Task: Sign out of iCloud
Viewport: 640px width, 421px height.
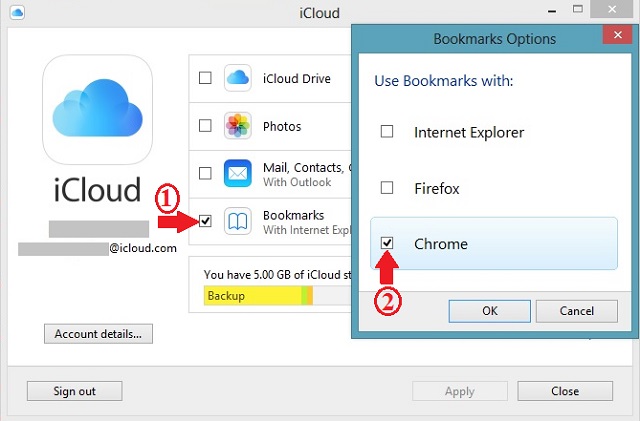Action: [74, 391]
